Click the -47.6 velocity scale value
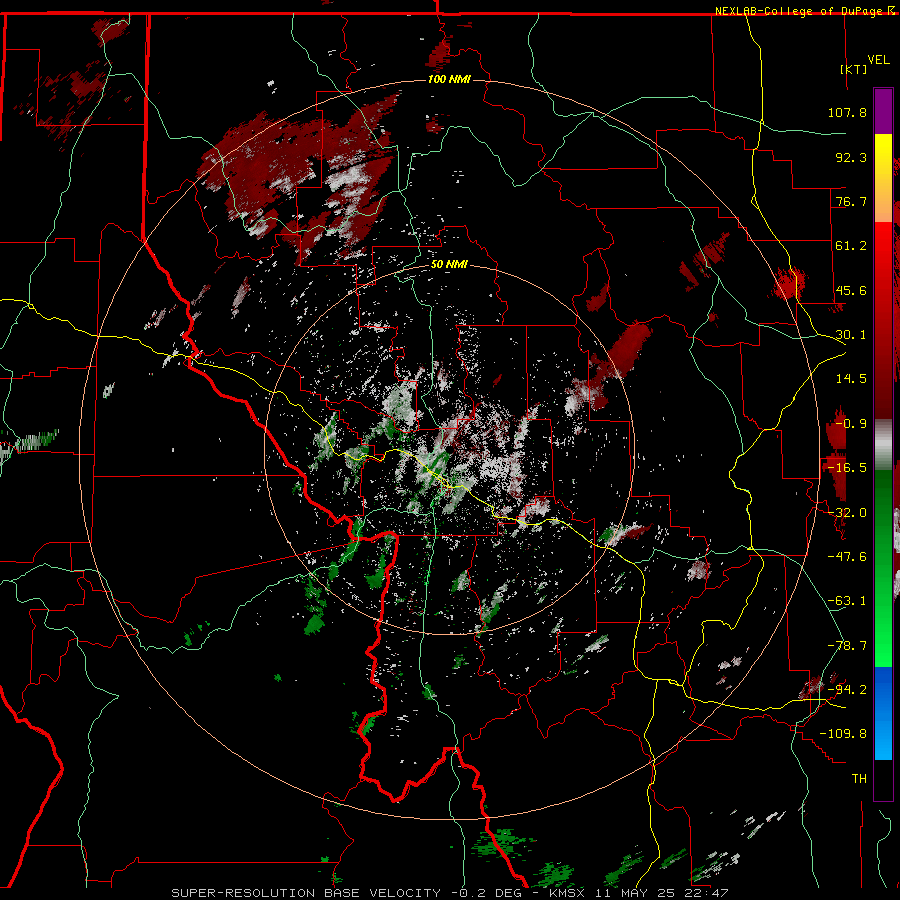 point(847,557)
